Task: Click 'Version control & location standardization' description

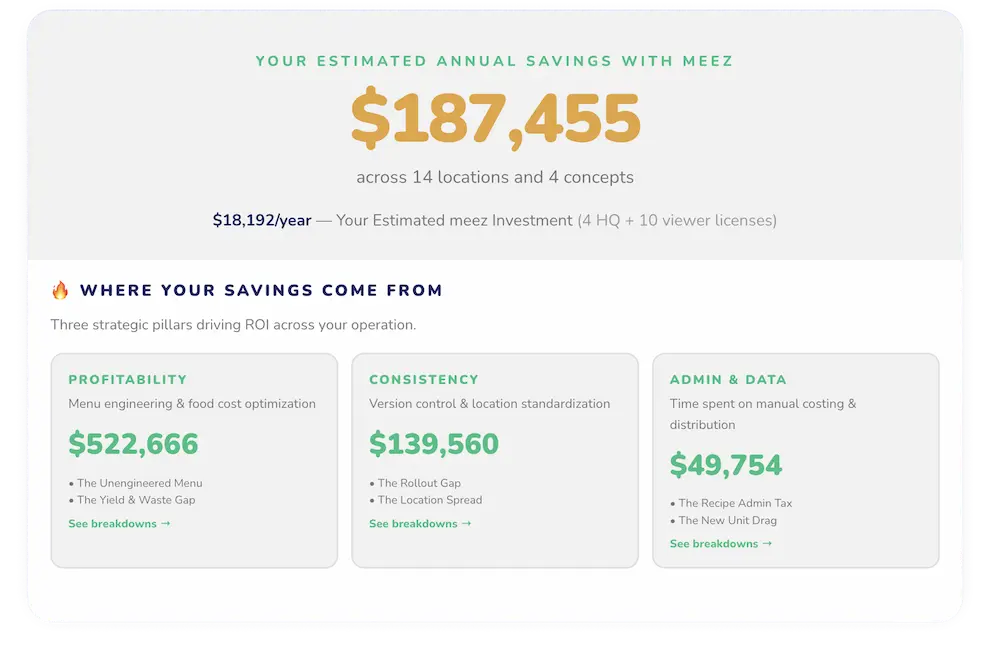Action: [x=490, y=403]
